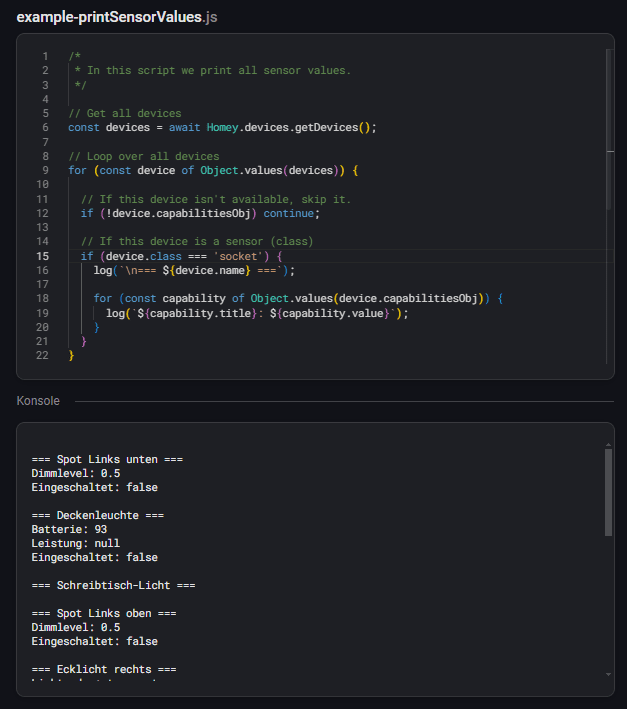Click the comment '// If this device is a sensor (class)'
Viewport: 627px width, 709px height.
tap(197, 241)
